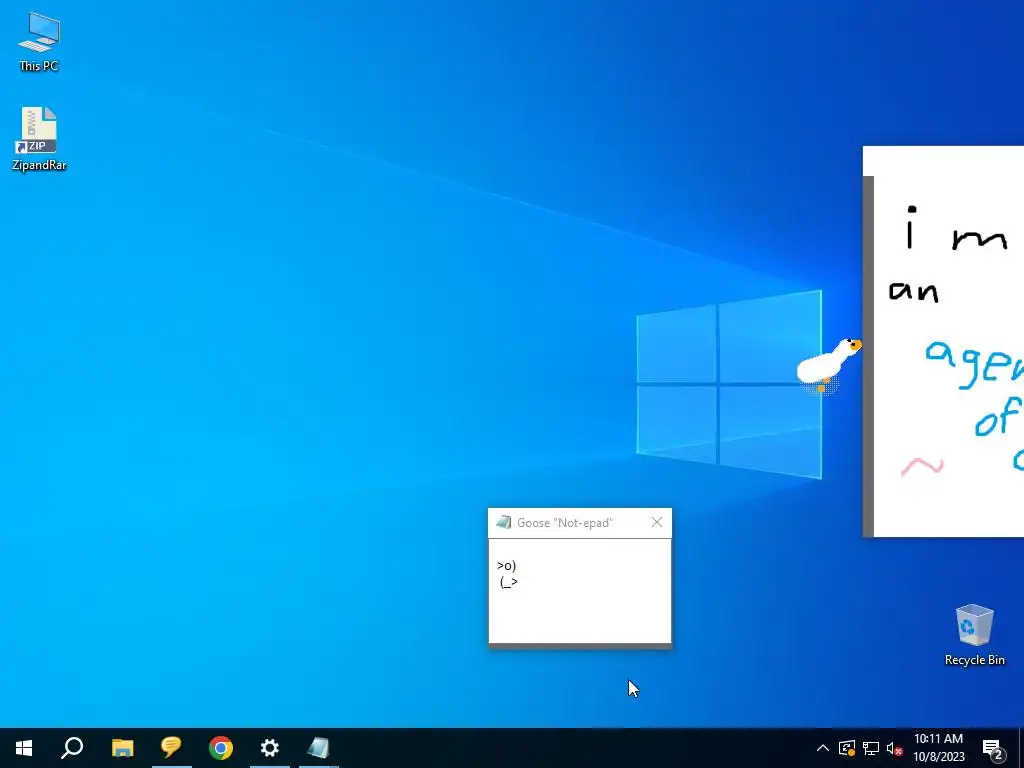
Task: Open the clock showing 10:11 AM
Action: [x=938, y=748]
